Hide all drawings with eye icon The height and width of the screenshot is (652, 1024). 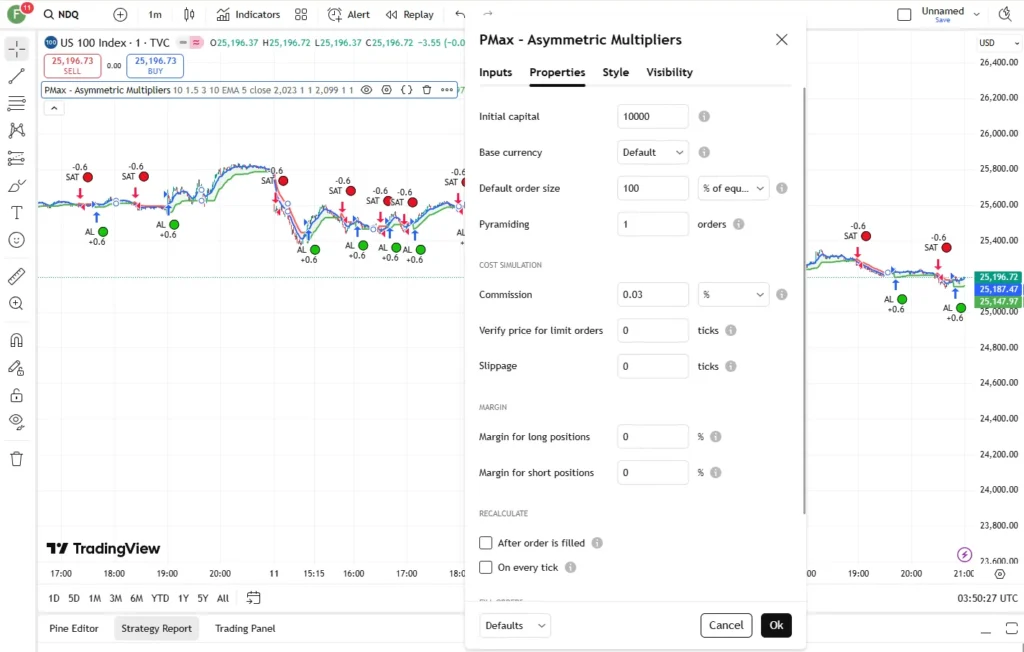(17, 422)
